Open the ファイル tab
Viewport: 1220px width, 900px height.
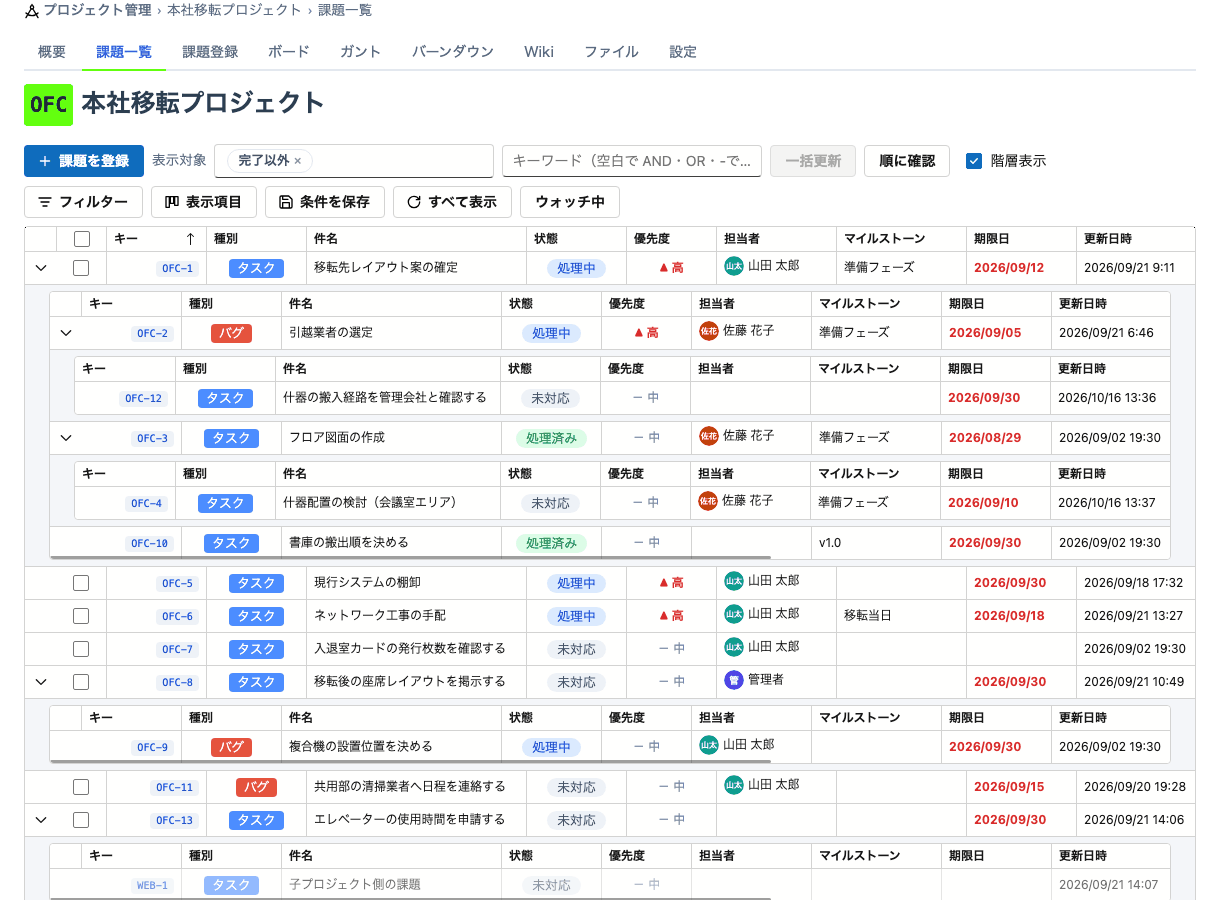click(611, 52)
